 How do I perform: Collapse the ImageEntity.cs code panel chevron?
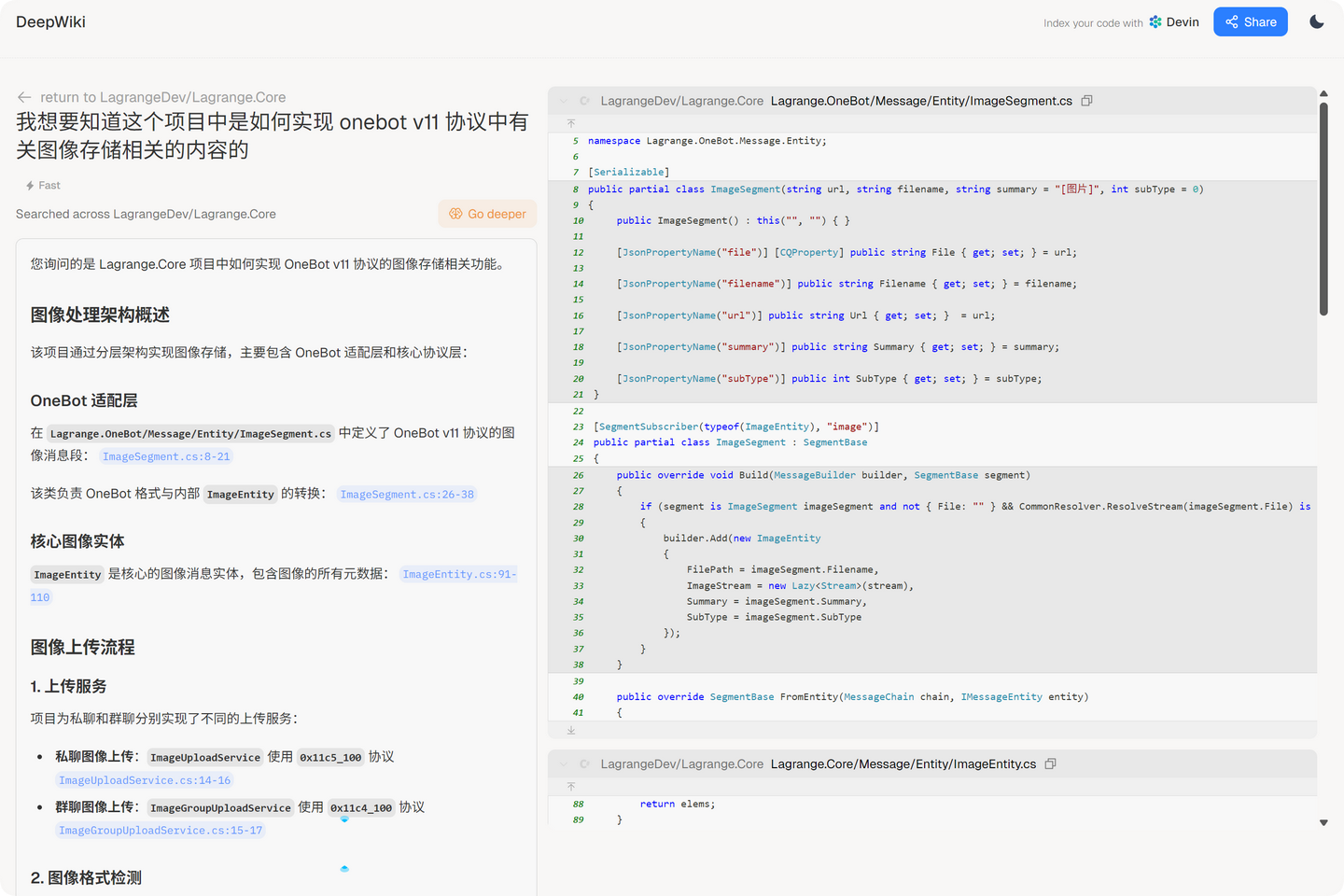coord(564,763)
